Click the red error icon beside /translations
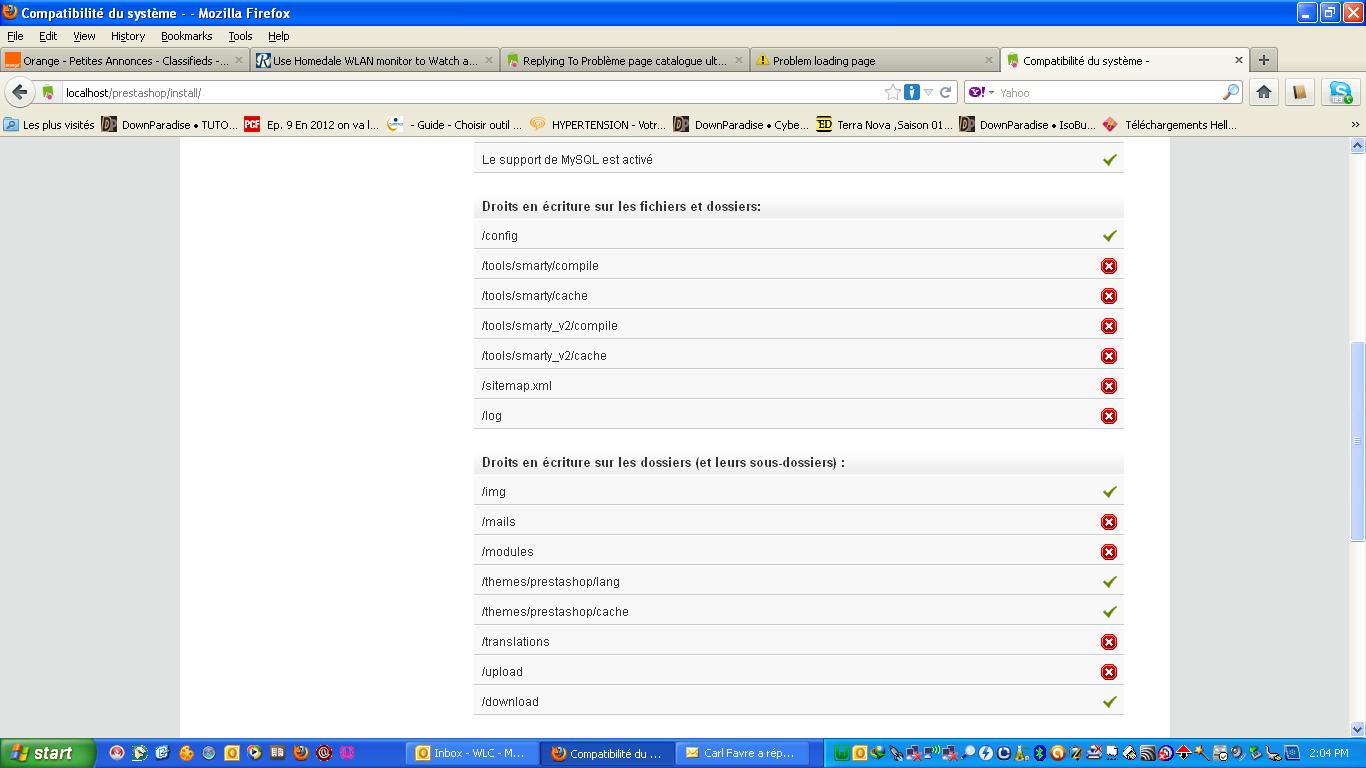This screenshot has height=768, width=1366. click(1109, 642)
